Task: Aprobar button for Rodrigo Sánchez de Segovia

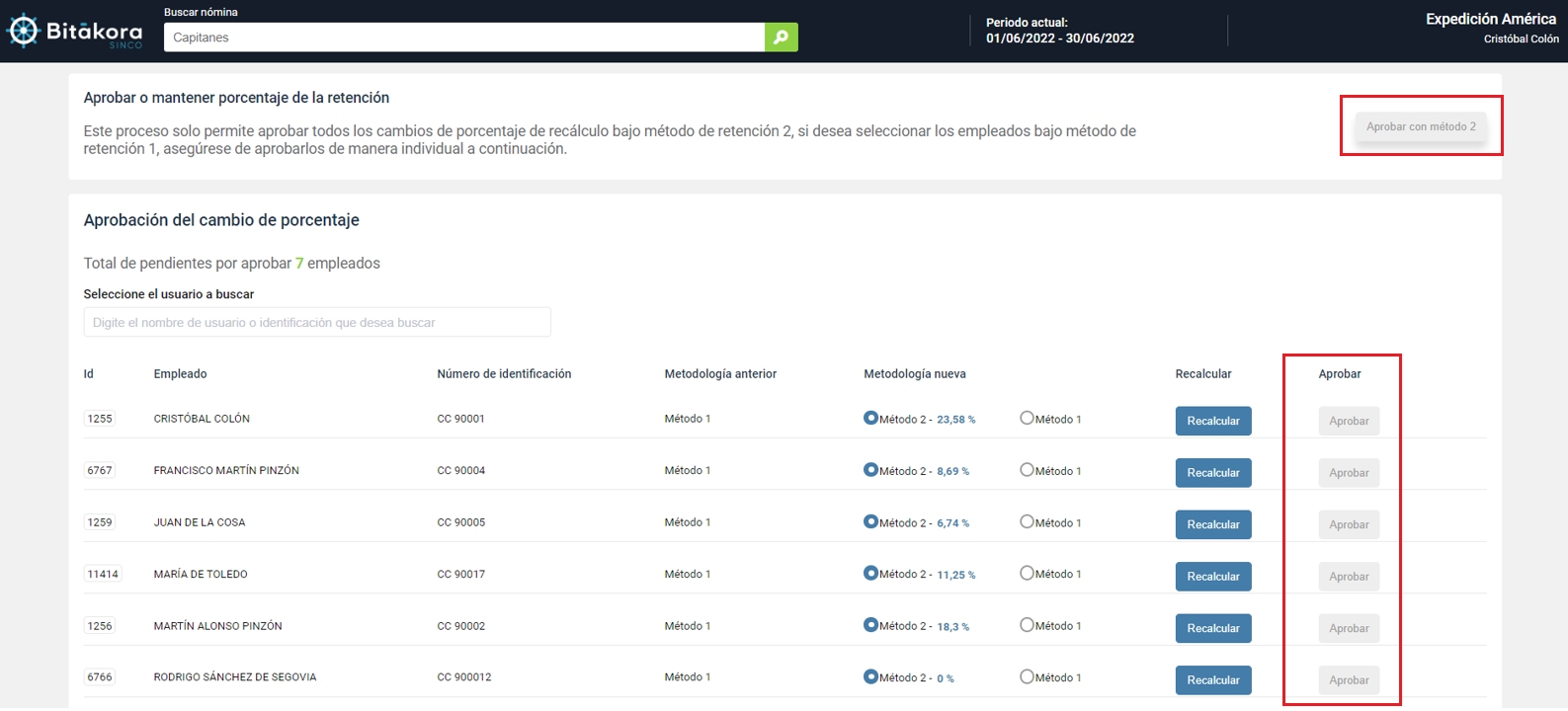Action: click(x=1349, y=680)
